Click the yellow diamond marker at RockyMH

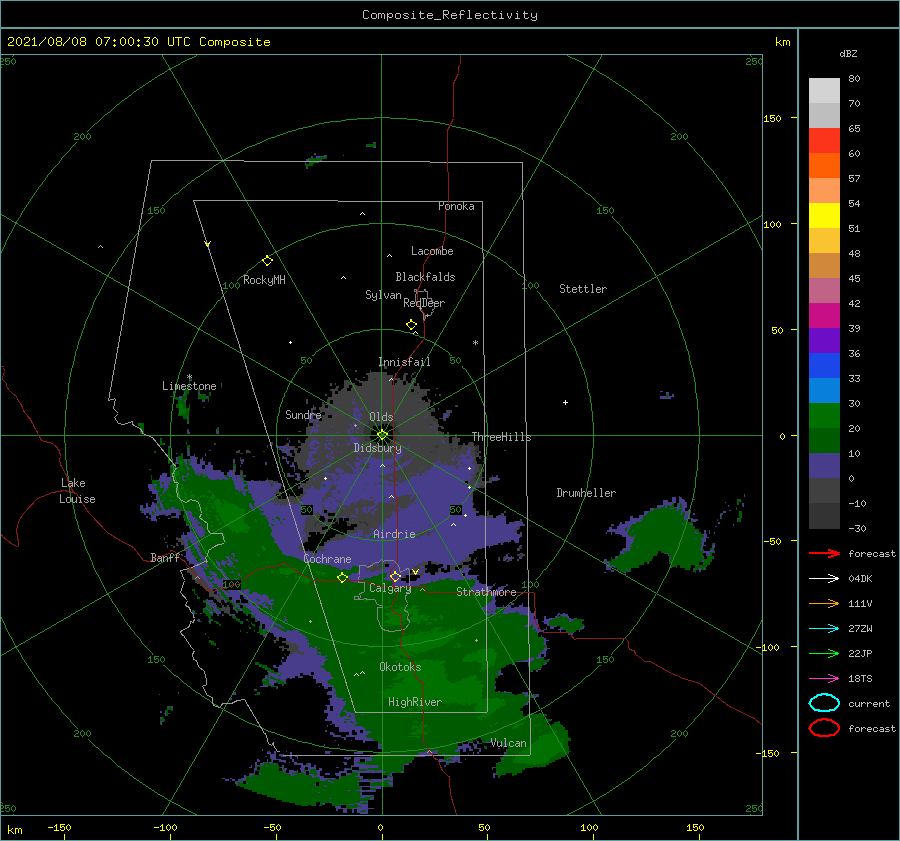click(267, 261)
